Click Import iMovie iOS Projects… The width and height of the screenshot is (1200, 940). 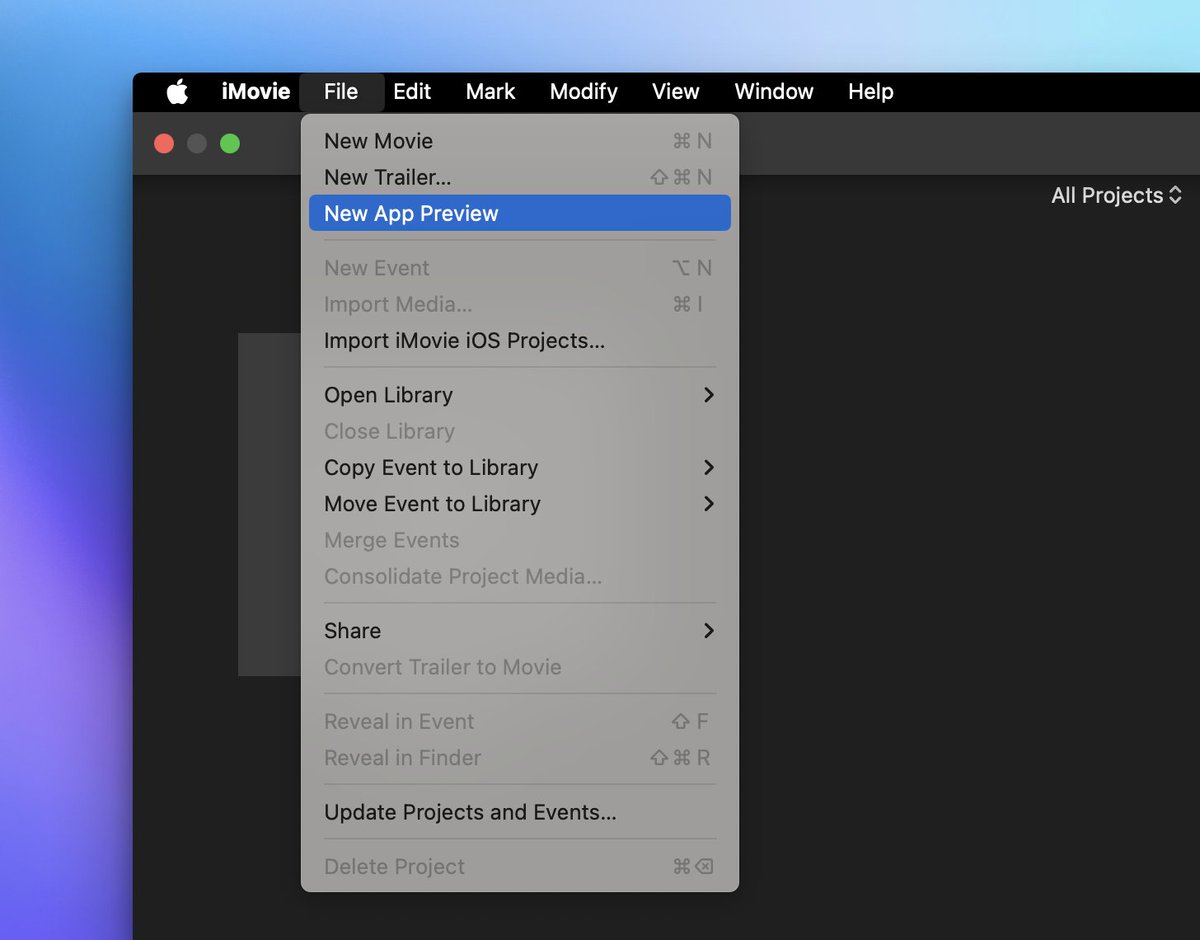point(520,341)
